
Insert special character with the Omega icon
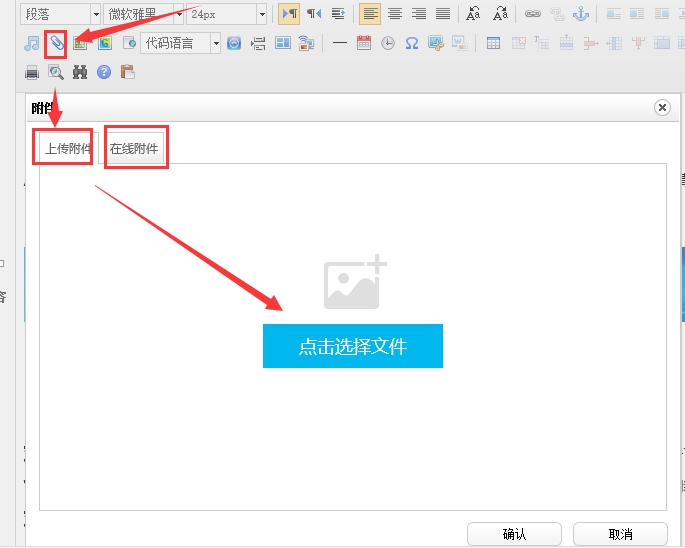(x=411, y=44)
